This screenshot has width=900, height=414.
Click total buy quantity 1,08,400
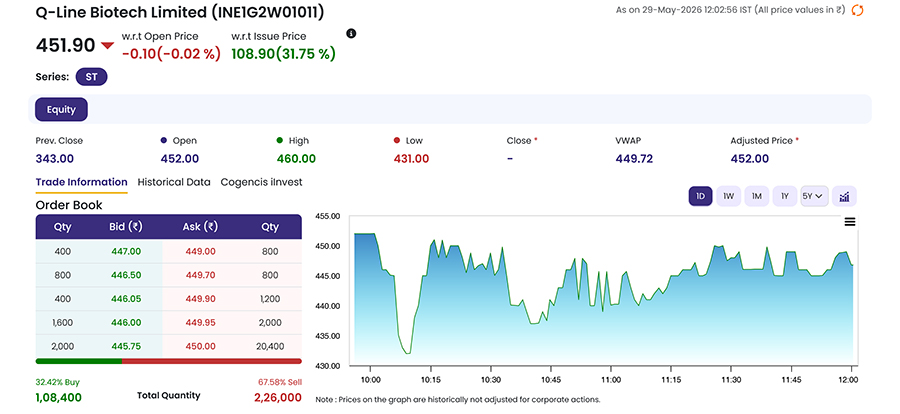pyautogui.click(x=59, y=397)
